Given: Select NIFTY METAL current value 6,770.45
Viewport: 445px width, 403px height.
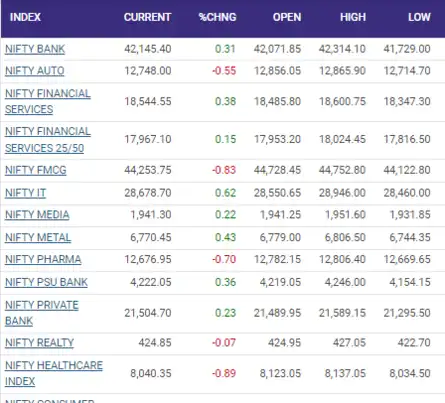Looking at the screenshot, I should coord(151,237).
